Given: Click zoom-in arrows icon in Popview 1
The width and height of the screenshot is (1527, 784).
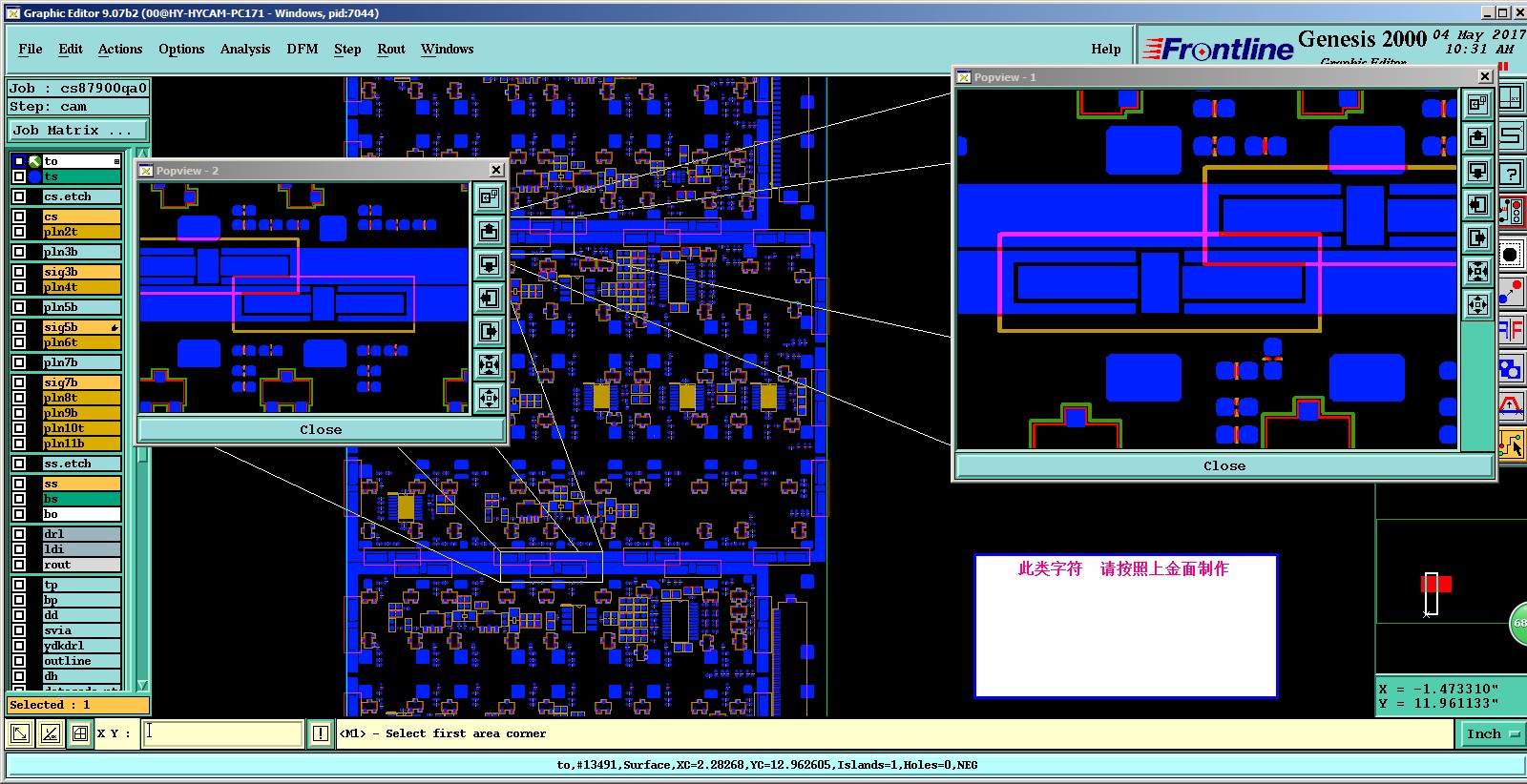Looking at the screenshot, I should (x=1477, y=271).
